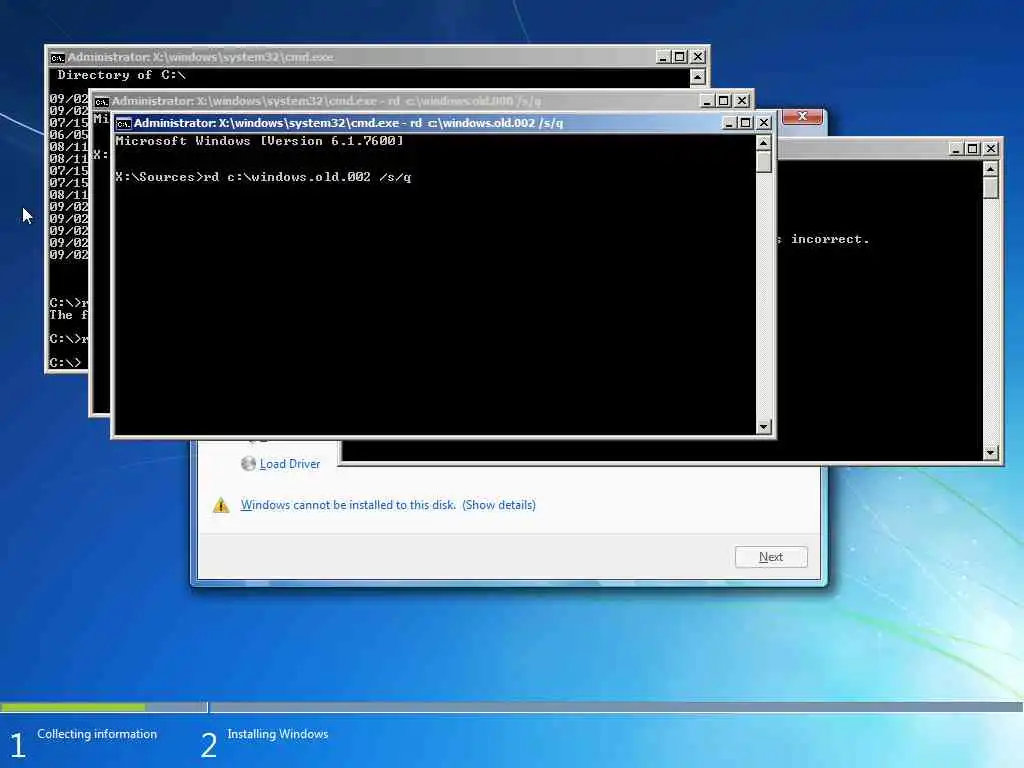Click scroll-up arrow in Directory of C:\ window
The height and width of the screenshot is (768, 1024).
(697, 77)
